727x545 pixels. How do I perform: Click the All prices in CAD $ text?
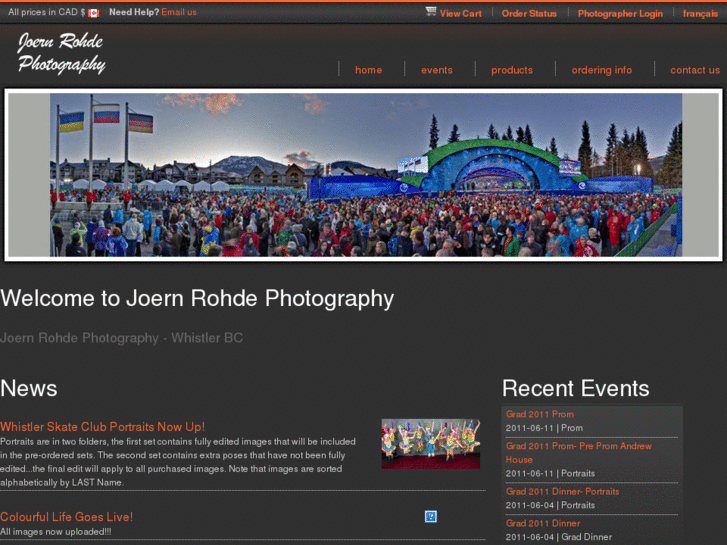click(x=47, y=12)
